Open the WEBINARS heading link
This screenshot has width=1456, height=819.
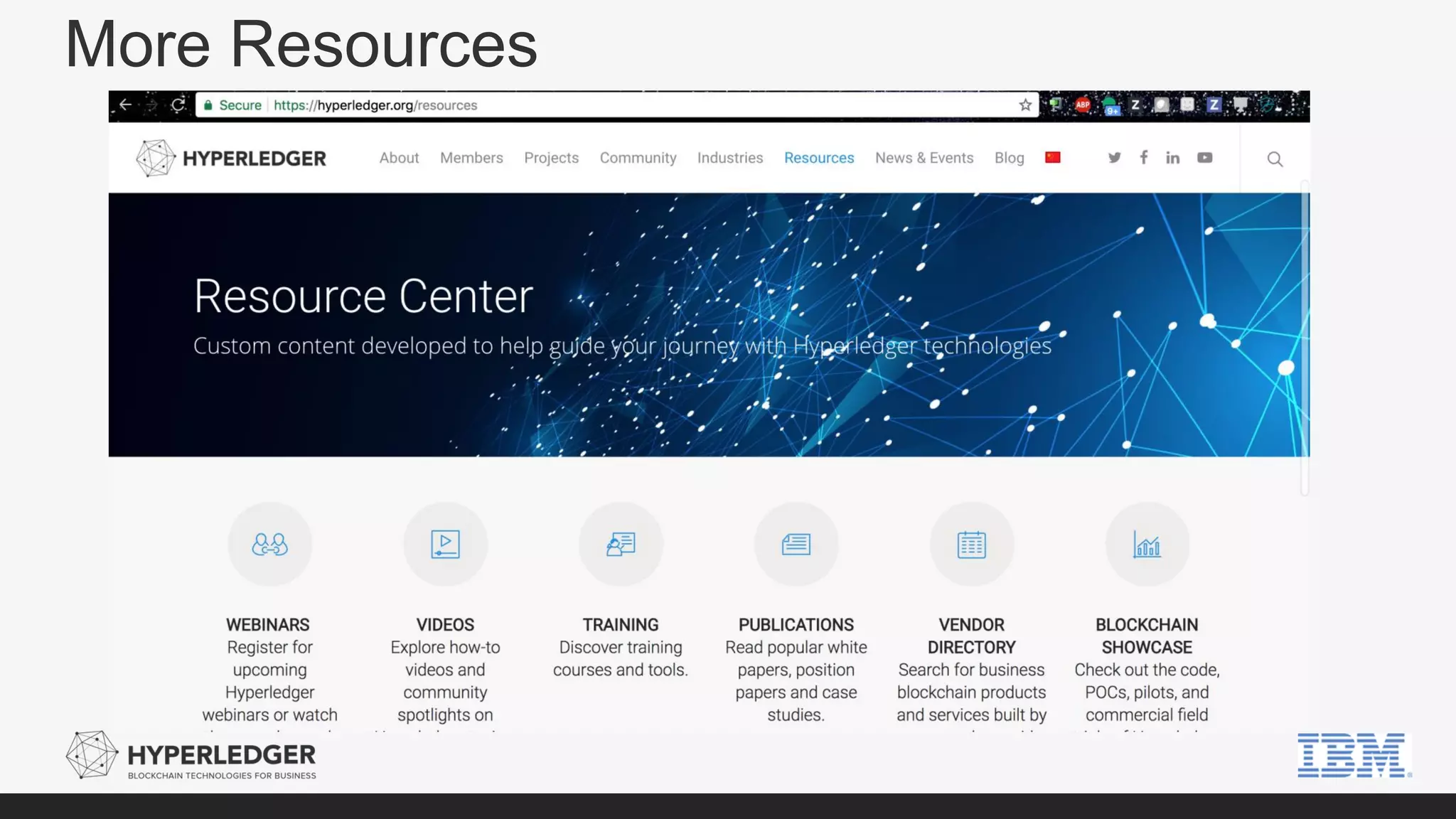tap(268, 625)
